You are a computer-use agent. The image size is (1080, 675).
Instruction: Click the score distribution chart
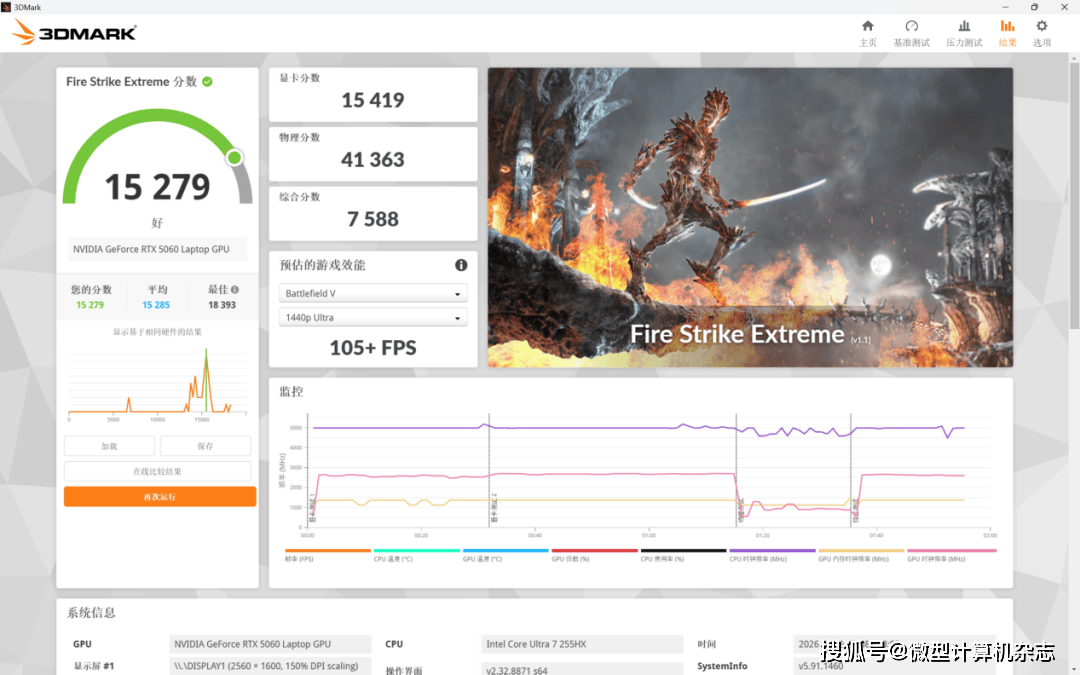[158, 383]
